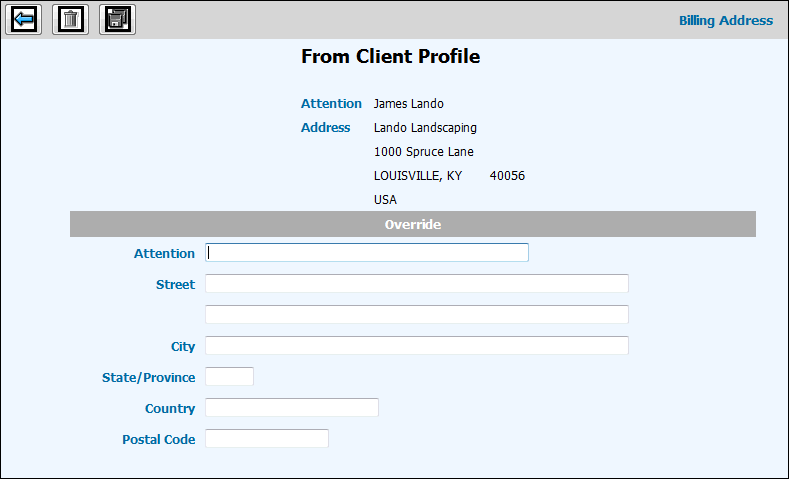Click the Lando Landscaping address line
The image size is (789, 479).
pos(425,128)
